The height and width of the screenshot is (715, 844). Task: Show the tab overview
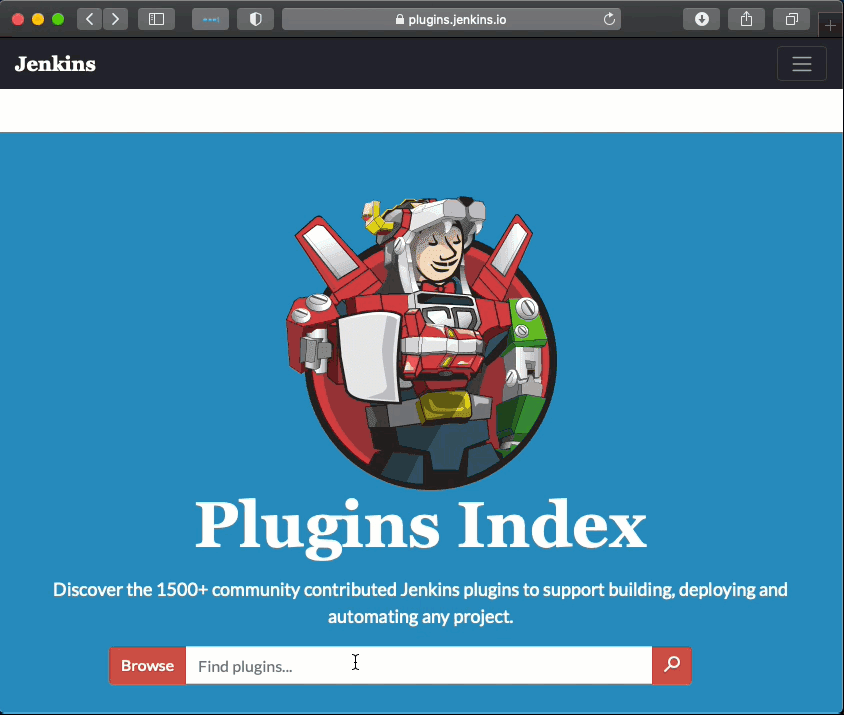coord(791,19)
